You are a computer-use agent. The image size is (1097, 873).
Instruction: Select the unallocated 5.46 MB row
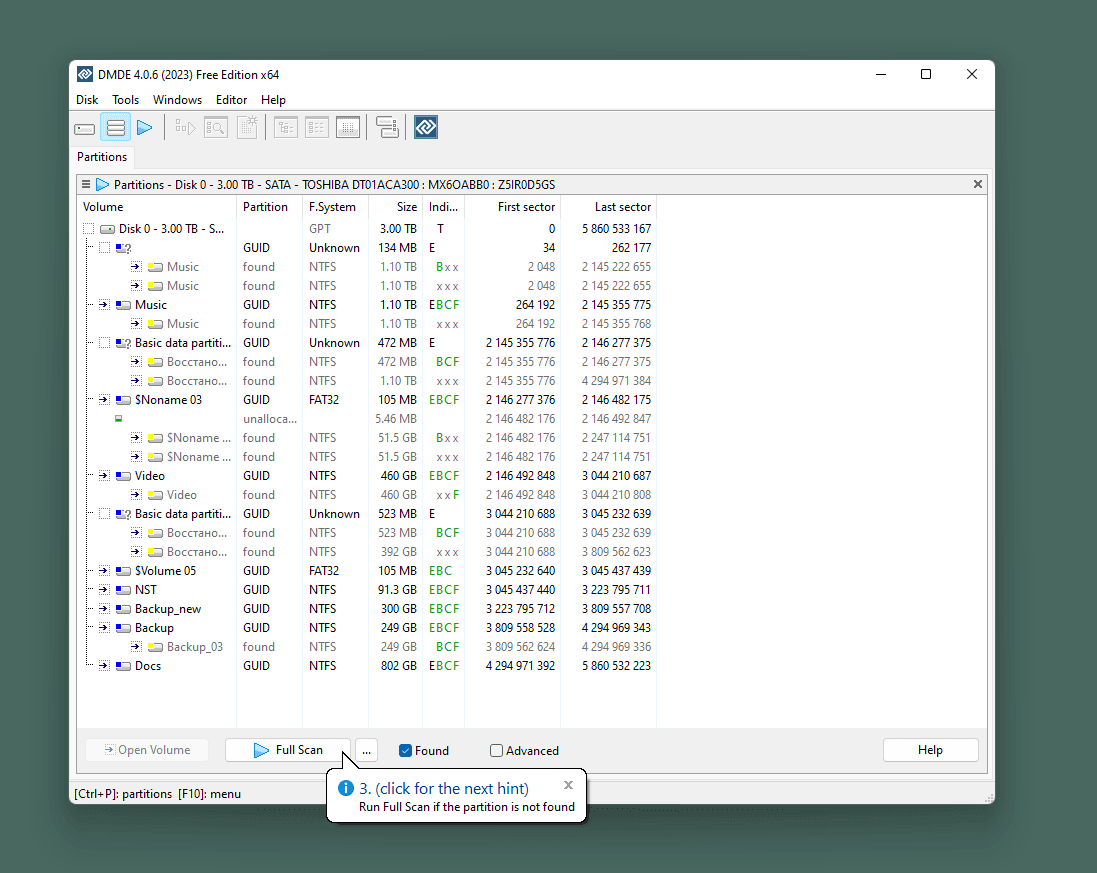click(x=367, y=418)
